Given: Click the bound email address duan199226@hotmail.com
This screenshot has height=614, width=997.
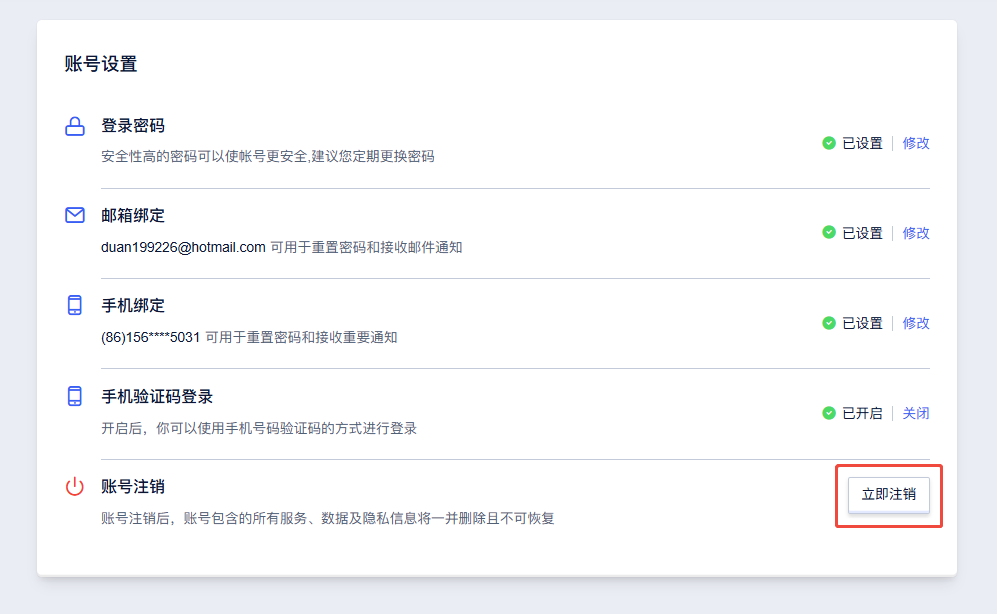Looking at the screenshot, I should 183,247.
